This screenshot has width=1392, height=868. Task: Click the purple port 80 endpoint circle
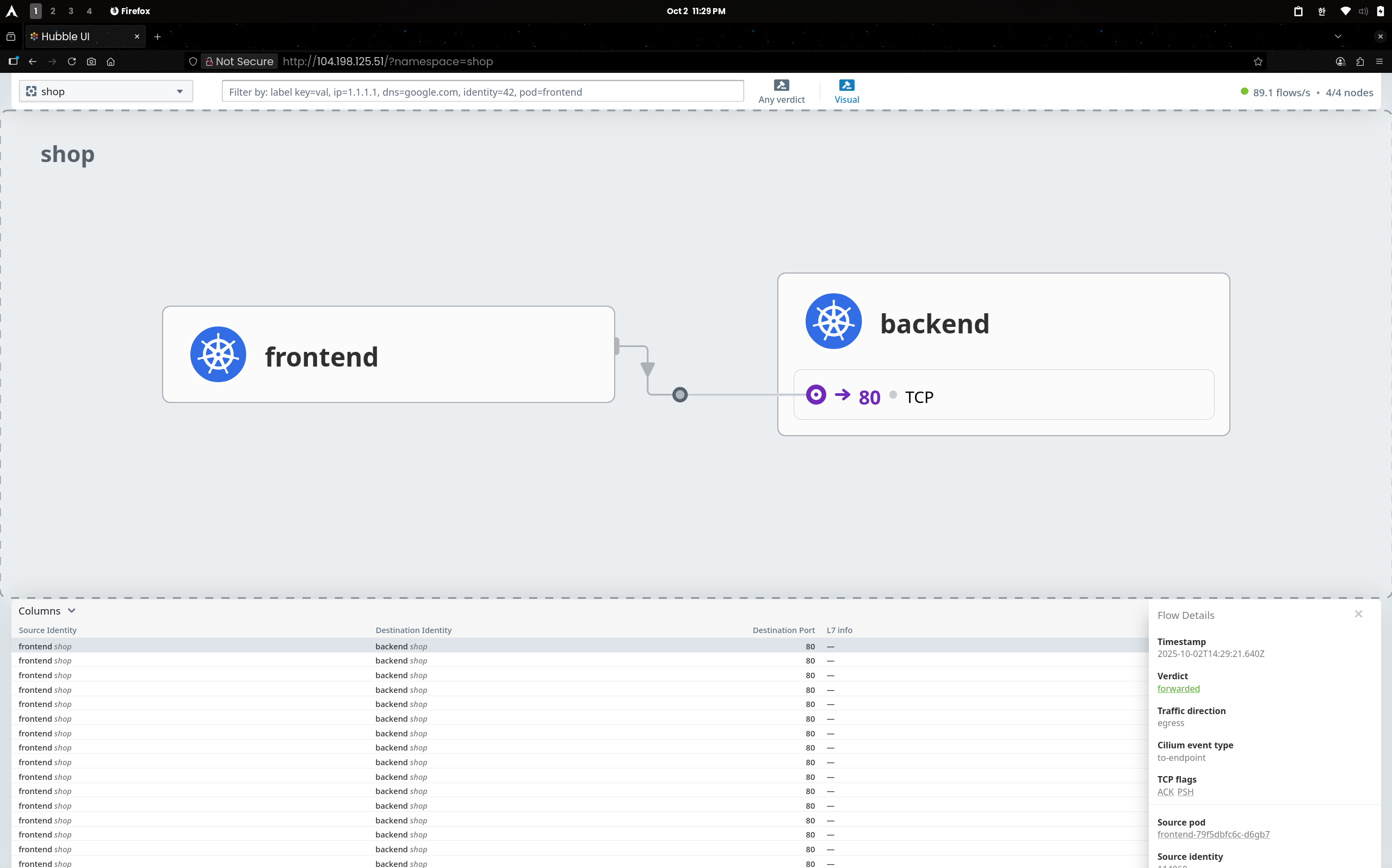coord(816,395)
